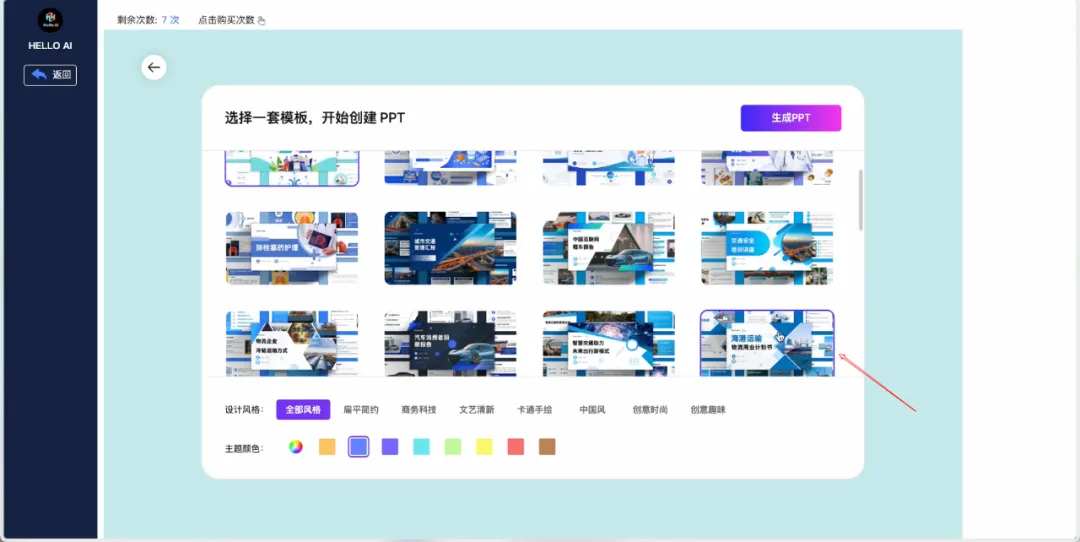Click the template list vertical scrollbar
Viewport: 1080px width, 542px height.
[860, 200]
